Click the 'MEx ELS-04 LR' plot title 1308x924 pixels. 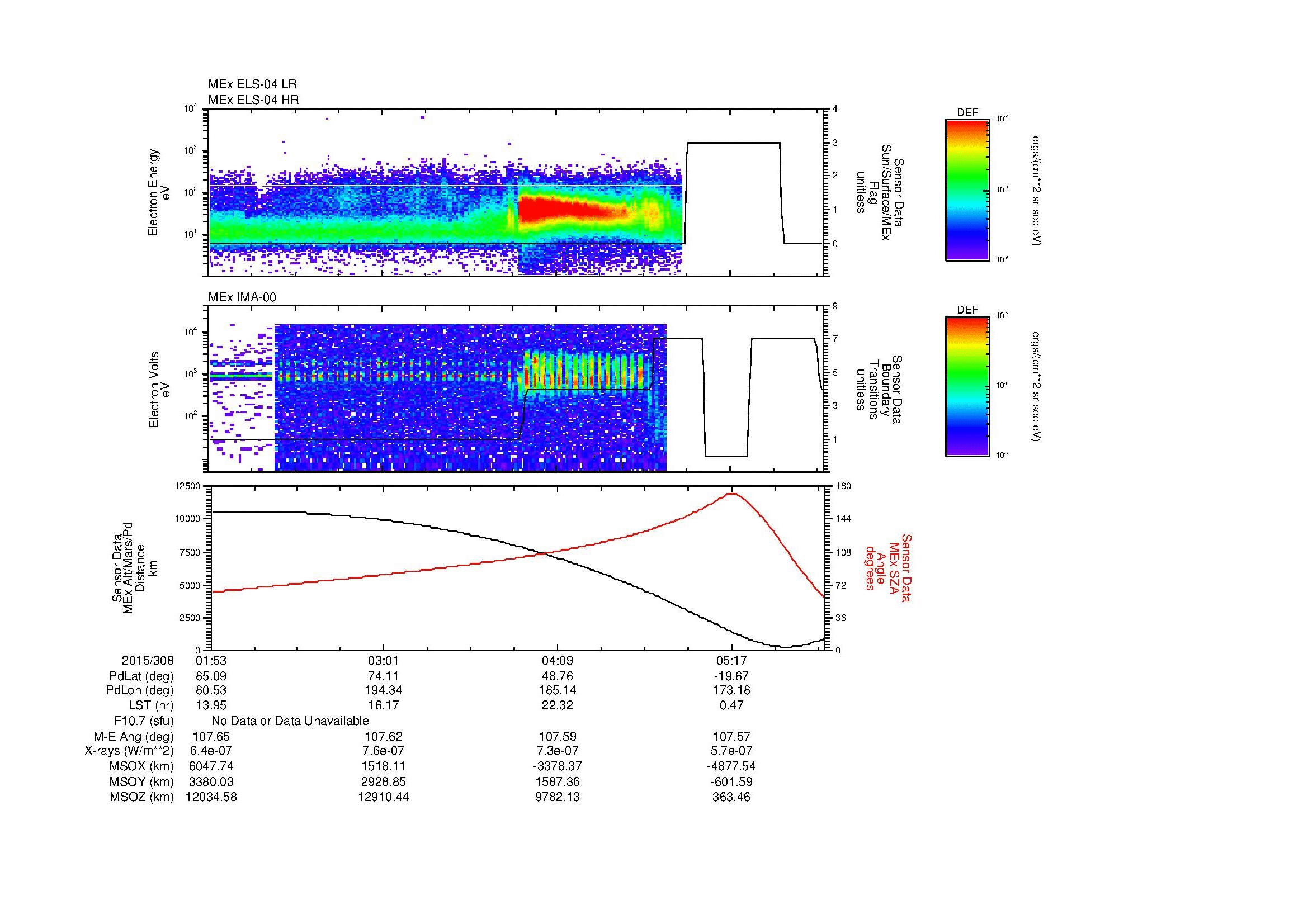click(x=252, y=84)
